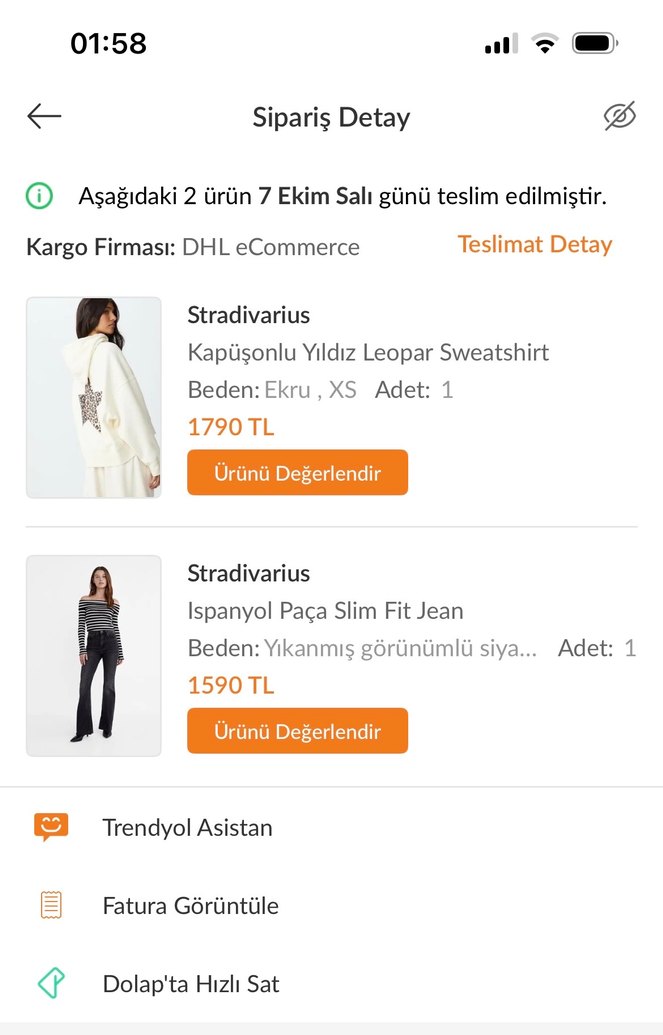Rate the Ispanyol Paça Slim Fit Jean
Screen dimensions: 663x1035
click(x=297, y=731)
